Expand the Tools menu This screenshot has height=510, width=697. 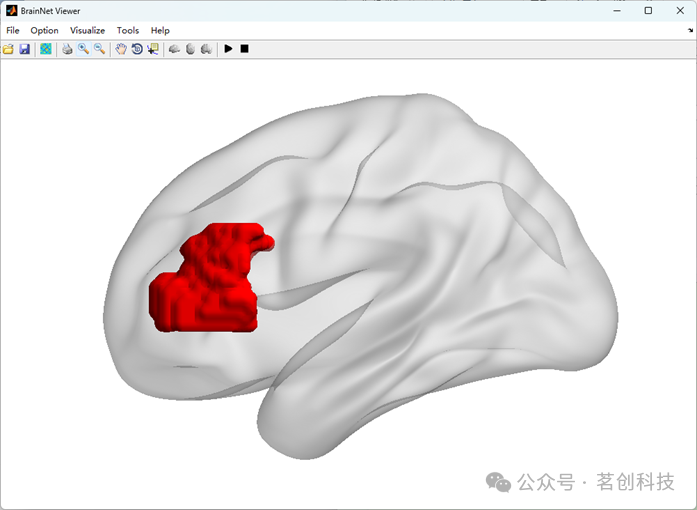tap(128, 30)
